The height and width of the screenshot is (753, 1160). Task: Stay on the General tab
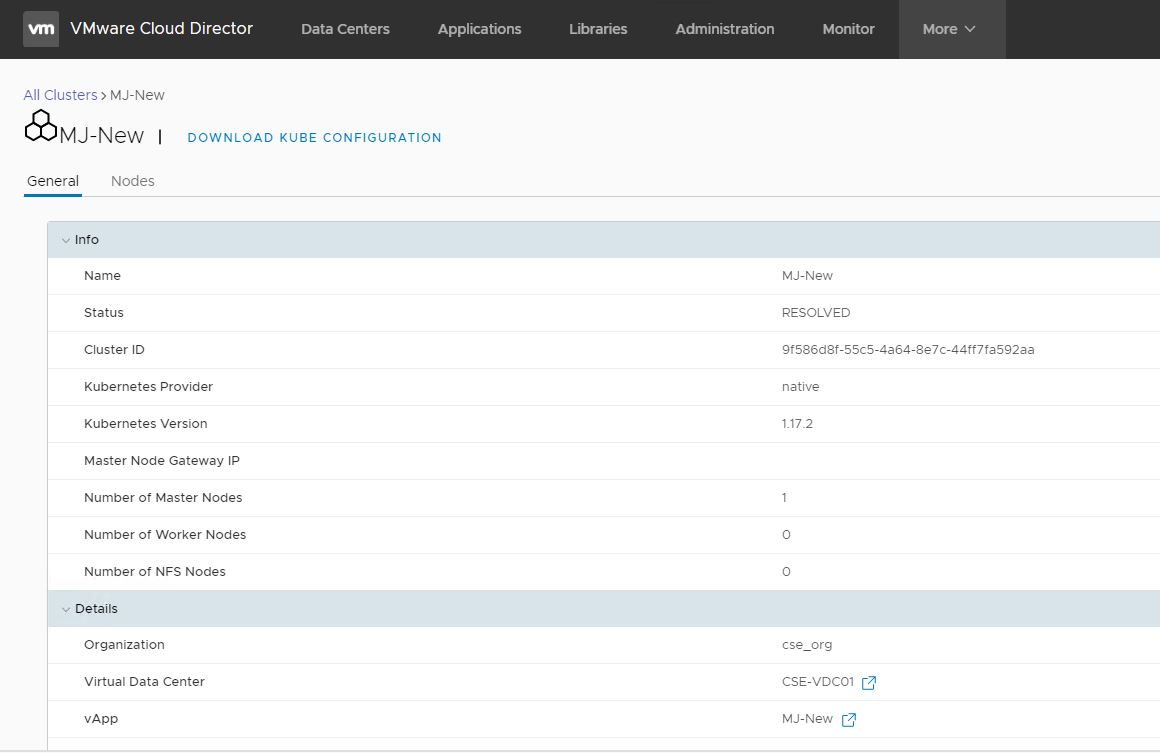click(x=52, y=181)
